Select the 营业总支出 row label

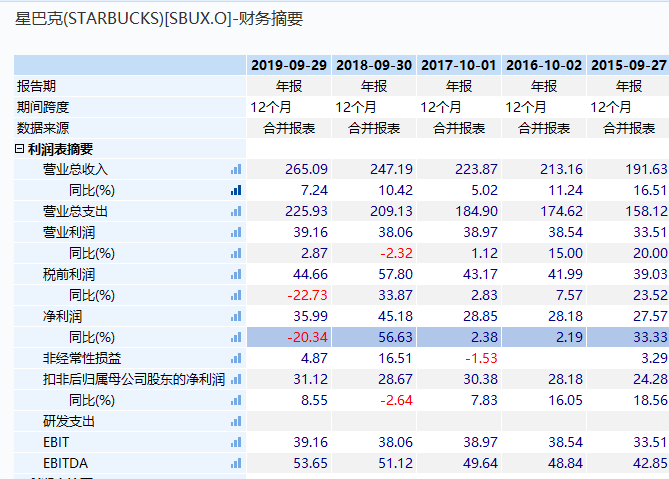75,211
